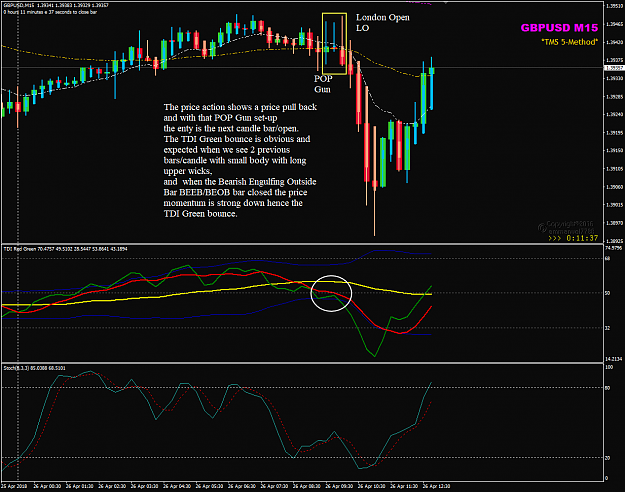
Task: Click the yellow 0:11:37 countdown timer
Action: pos(582,238)
